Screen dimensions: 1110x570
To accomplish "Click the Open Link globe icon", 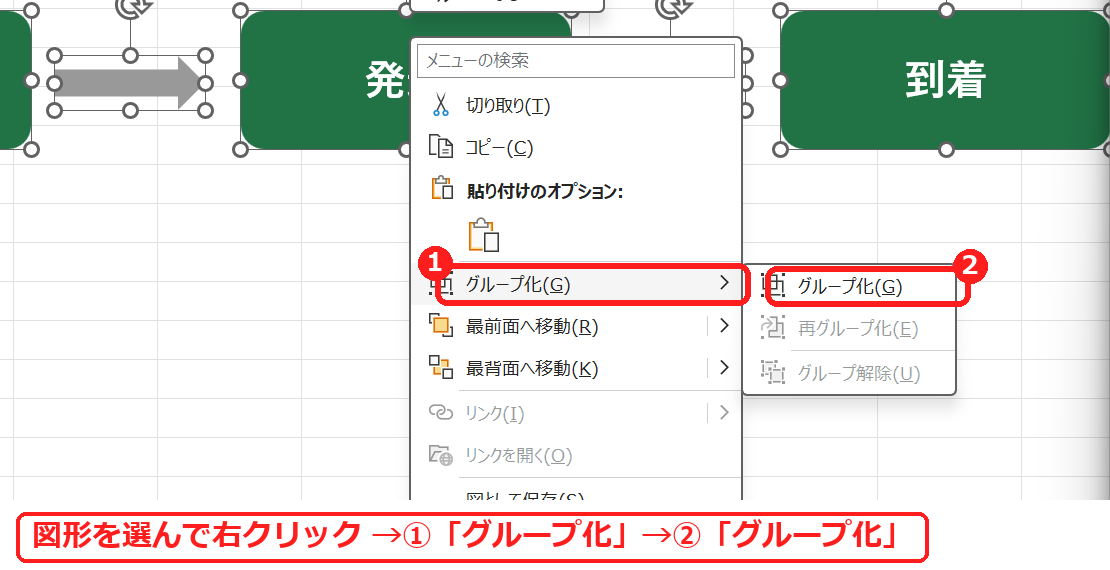I will (441, 455).
